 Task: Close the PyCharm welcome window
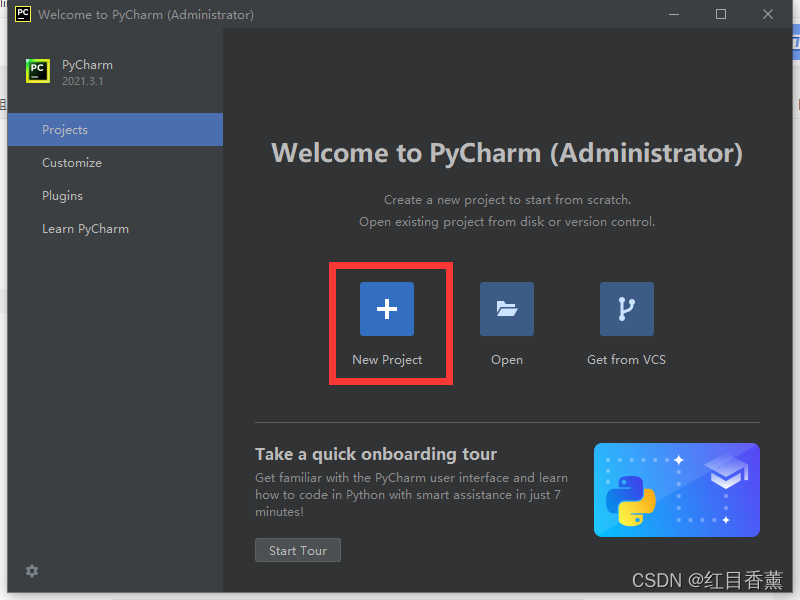click(768, 14)
